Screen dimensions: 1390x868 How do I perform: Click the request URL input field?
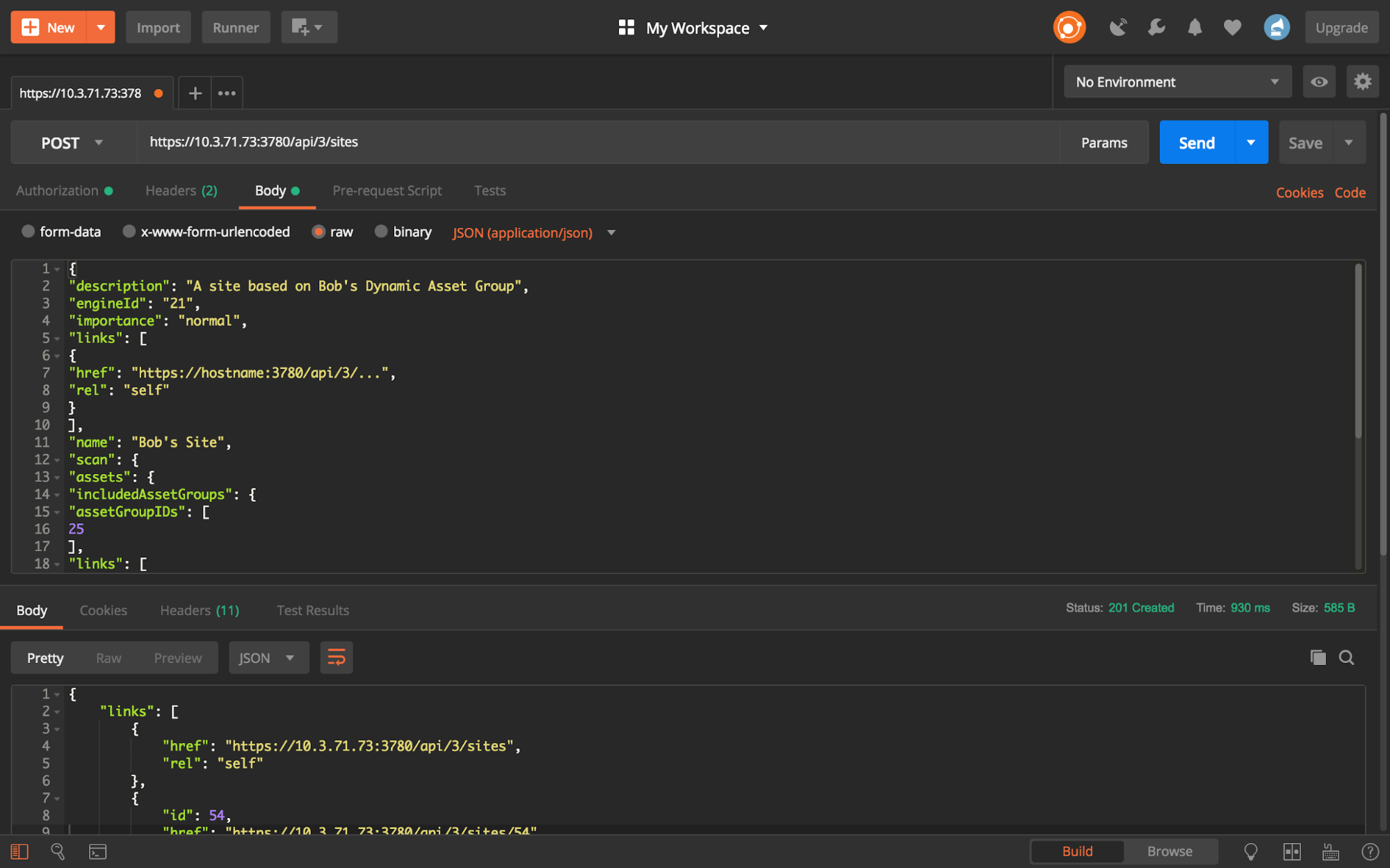[598, 142]
